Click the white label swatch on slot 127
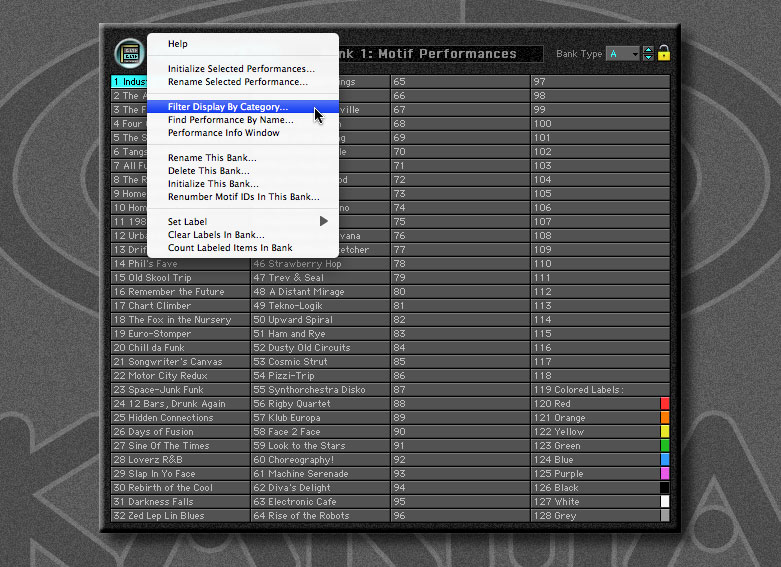 click(665, 502)
